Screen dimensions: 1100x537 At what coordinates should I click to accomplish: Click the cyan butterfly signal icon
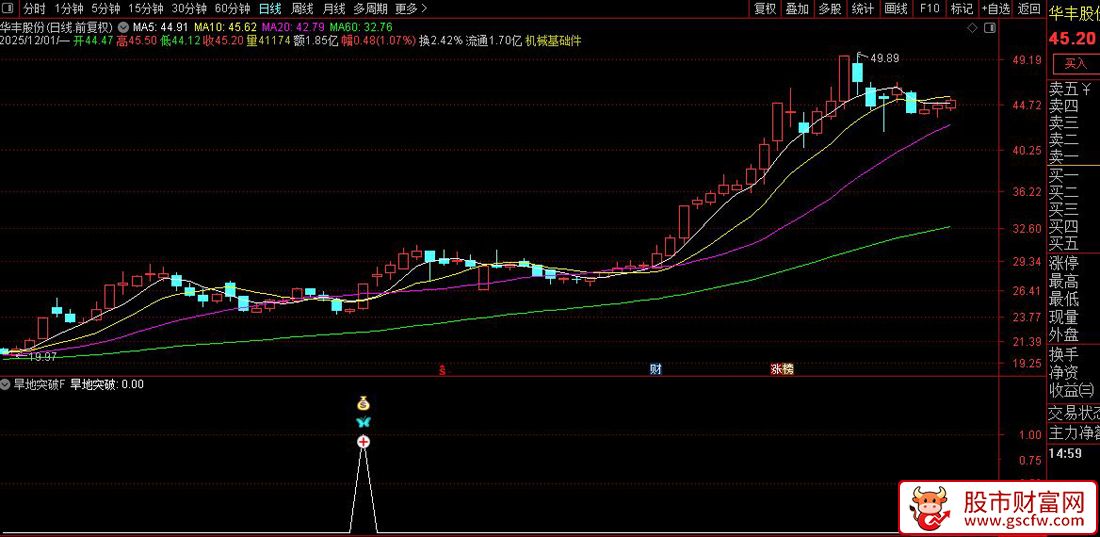363,422
